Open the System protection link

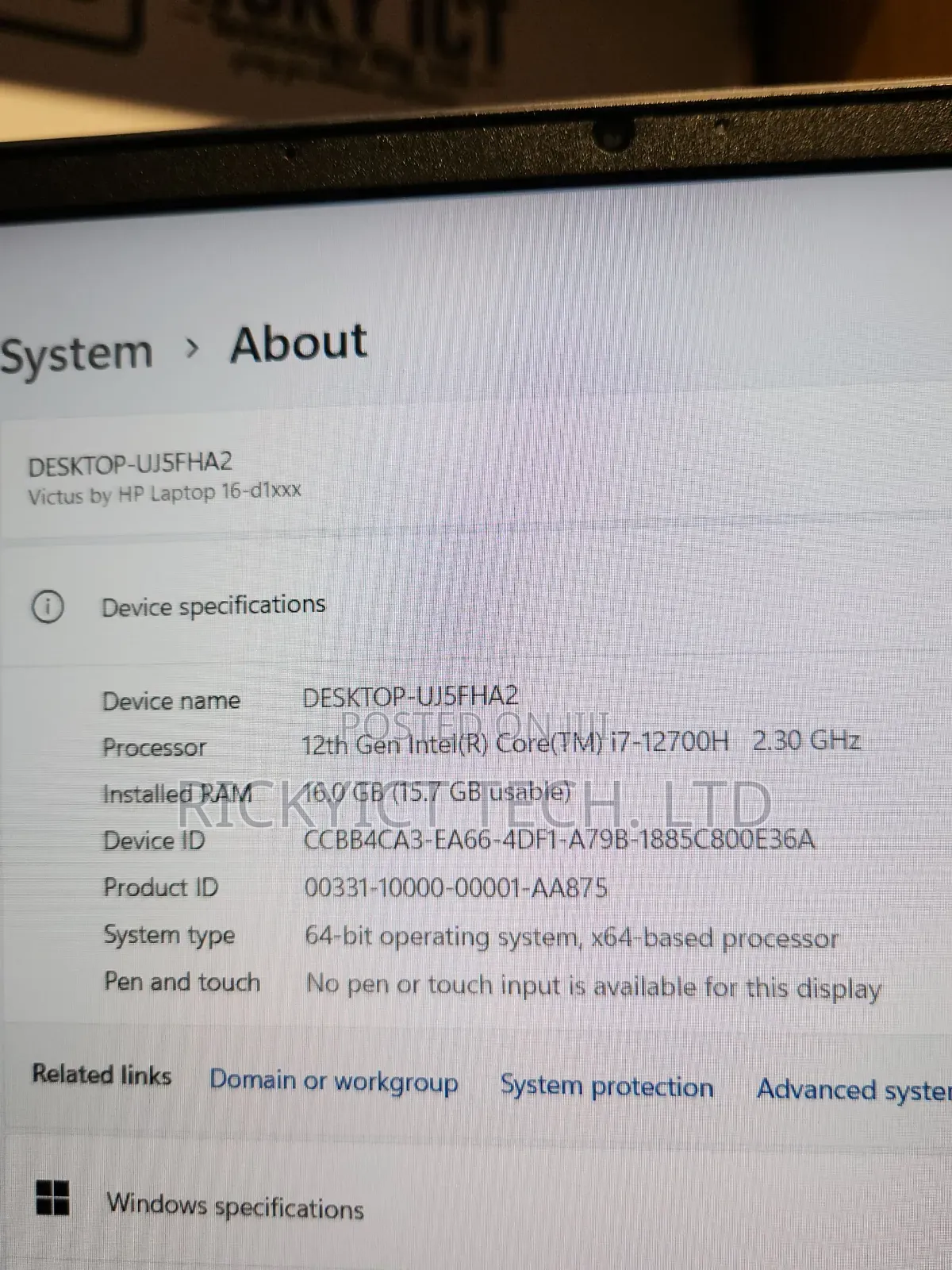click(x=607, y=1086)
